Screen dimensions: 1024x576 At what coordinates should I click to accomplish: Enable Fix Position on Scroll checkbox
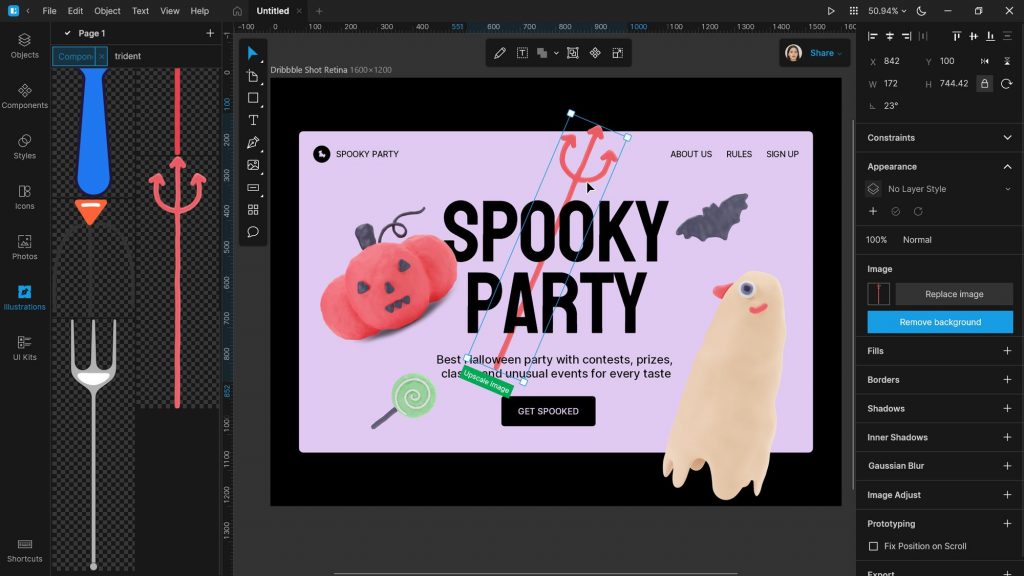[x=873, y=546]
